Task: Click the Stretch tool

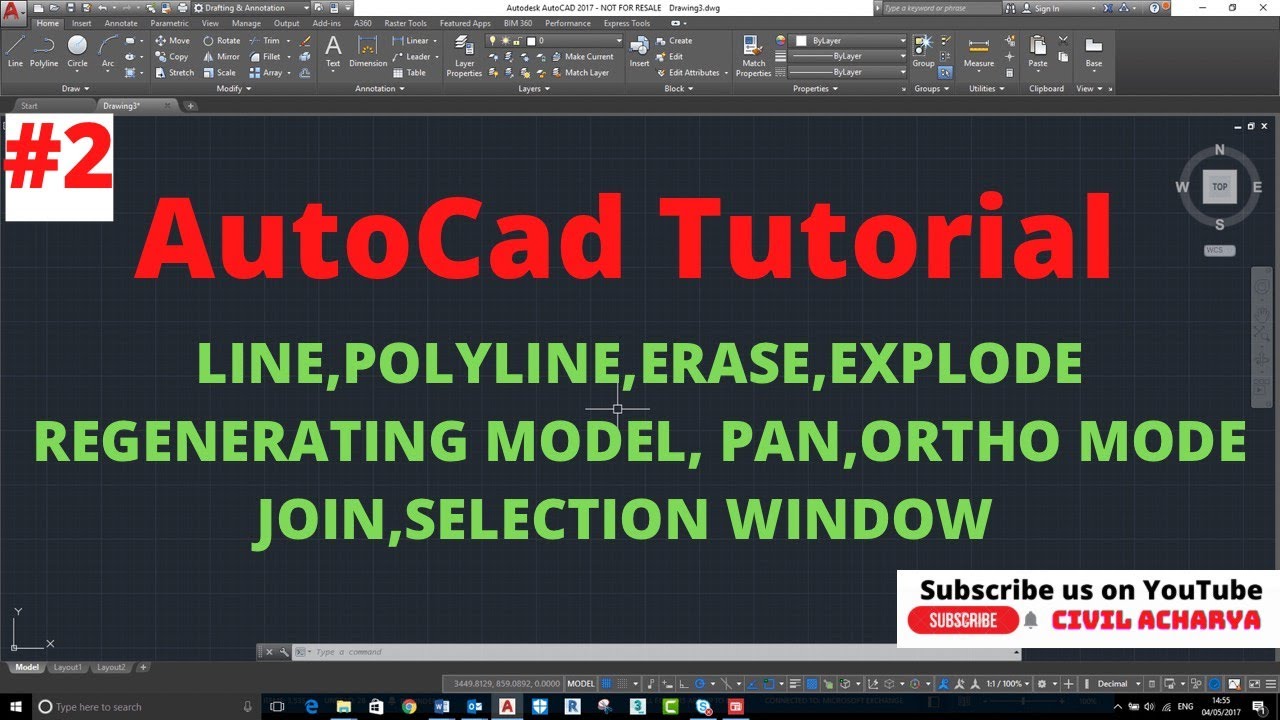Action: tap(175, 73)
